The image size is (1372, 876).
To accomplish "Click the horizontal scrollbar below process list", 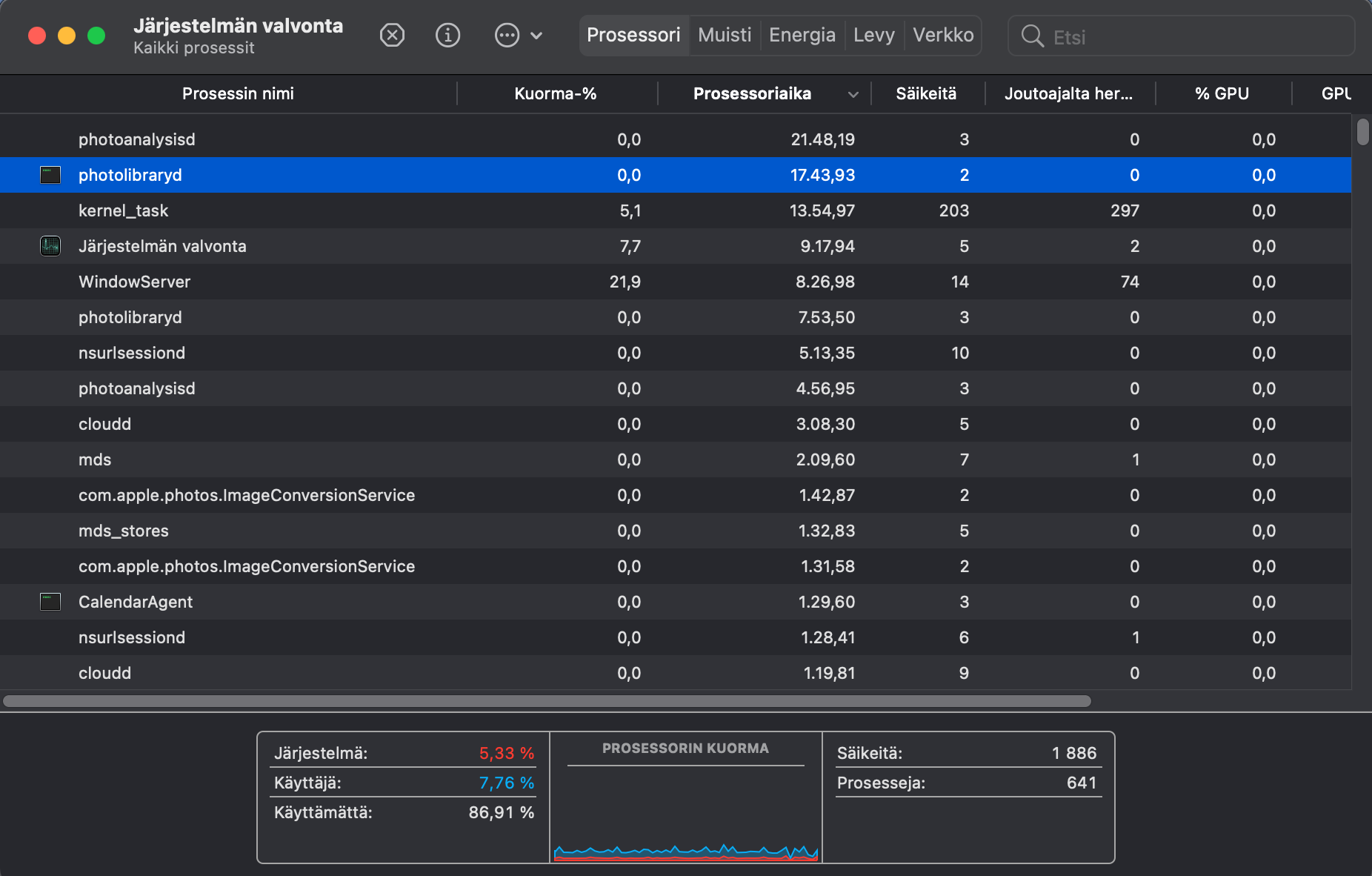I will tap(547, 701).
